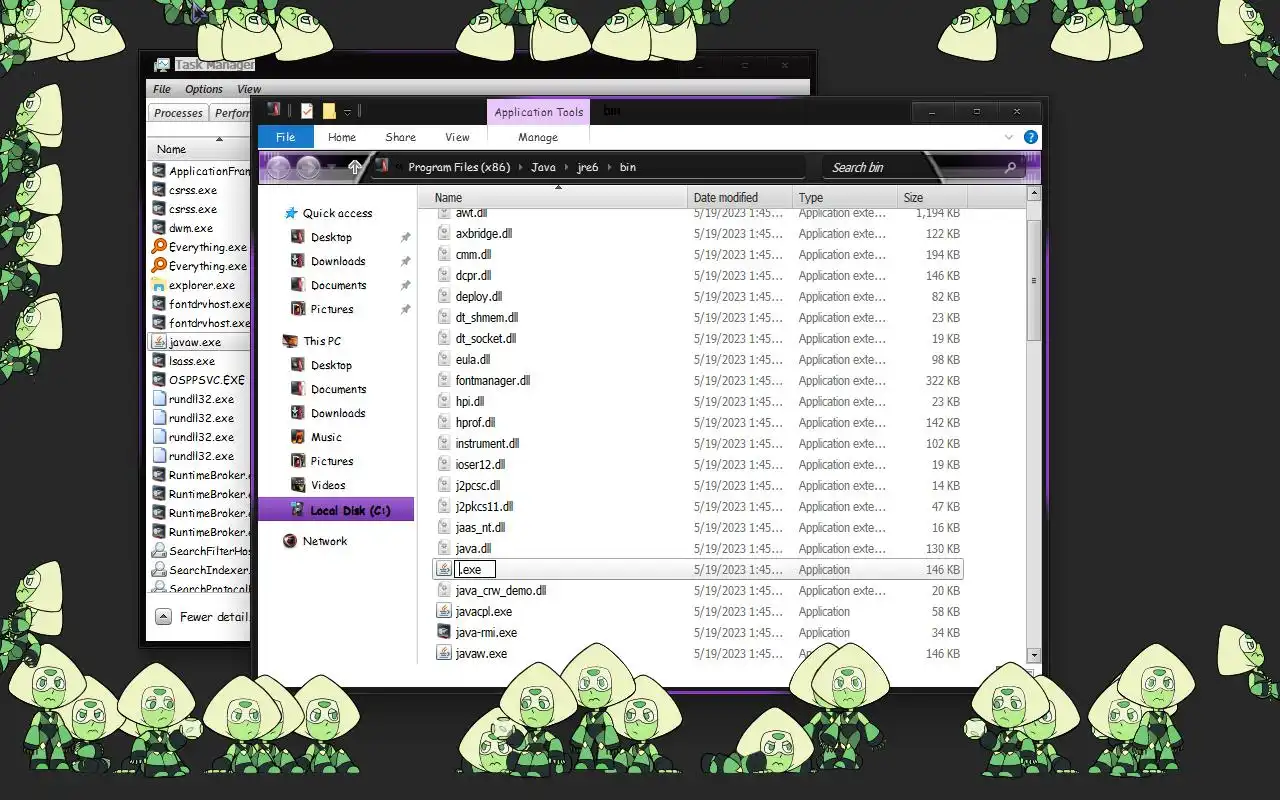Open the View menu in Task Manager
The height and width of the screenshot is (800, 1280).
tap(249, 89)
